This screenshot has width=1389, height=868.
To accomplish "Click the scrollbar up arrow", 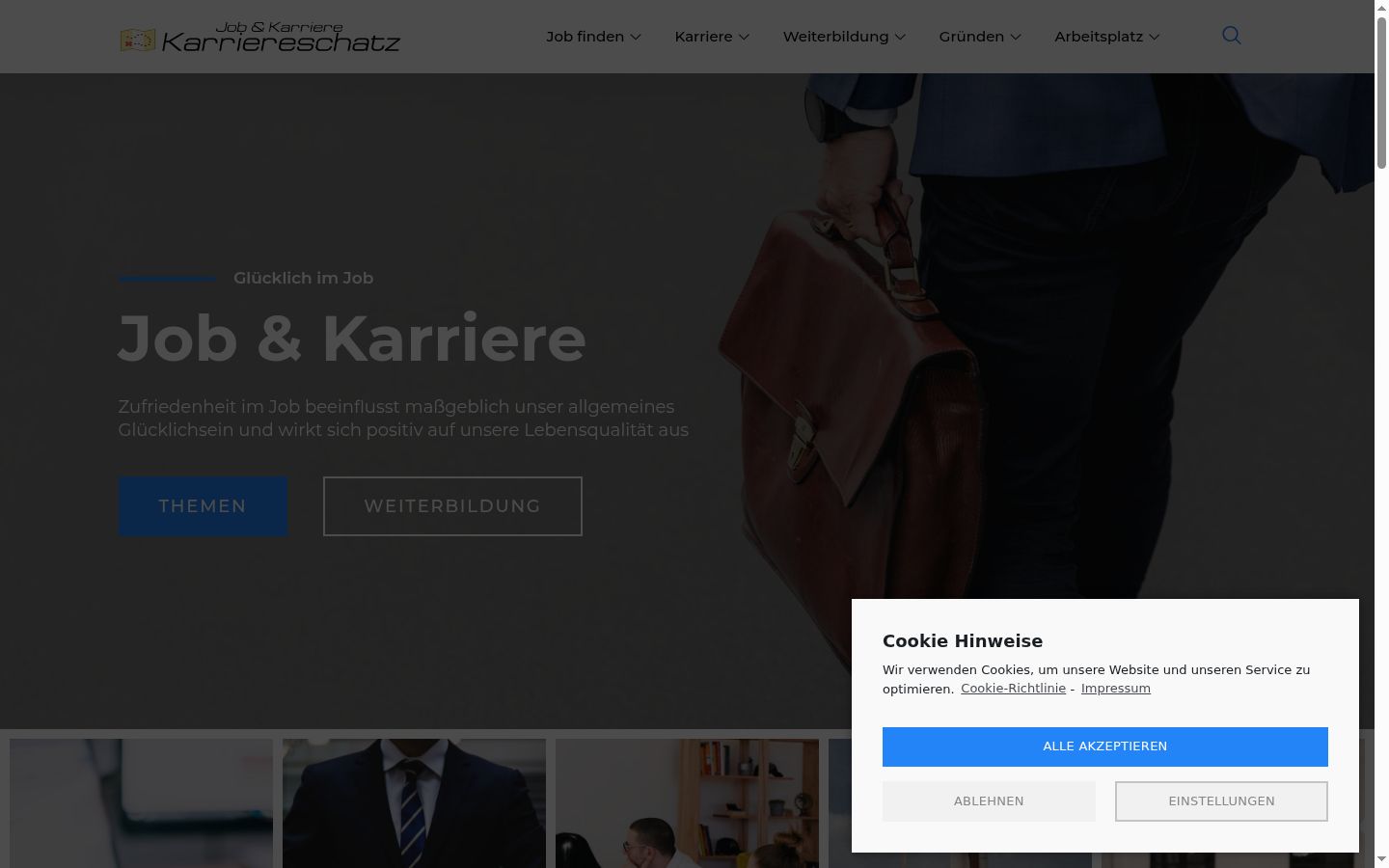I will pos(1381,8).
